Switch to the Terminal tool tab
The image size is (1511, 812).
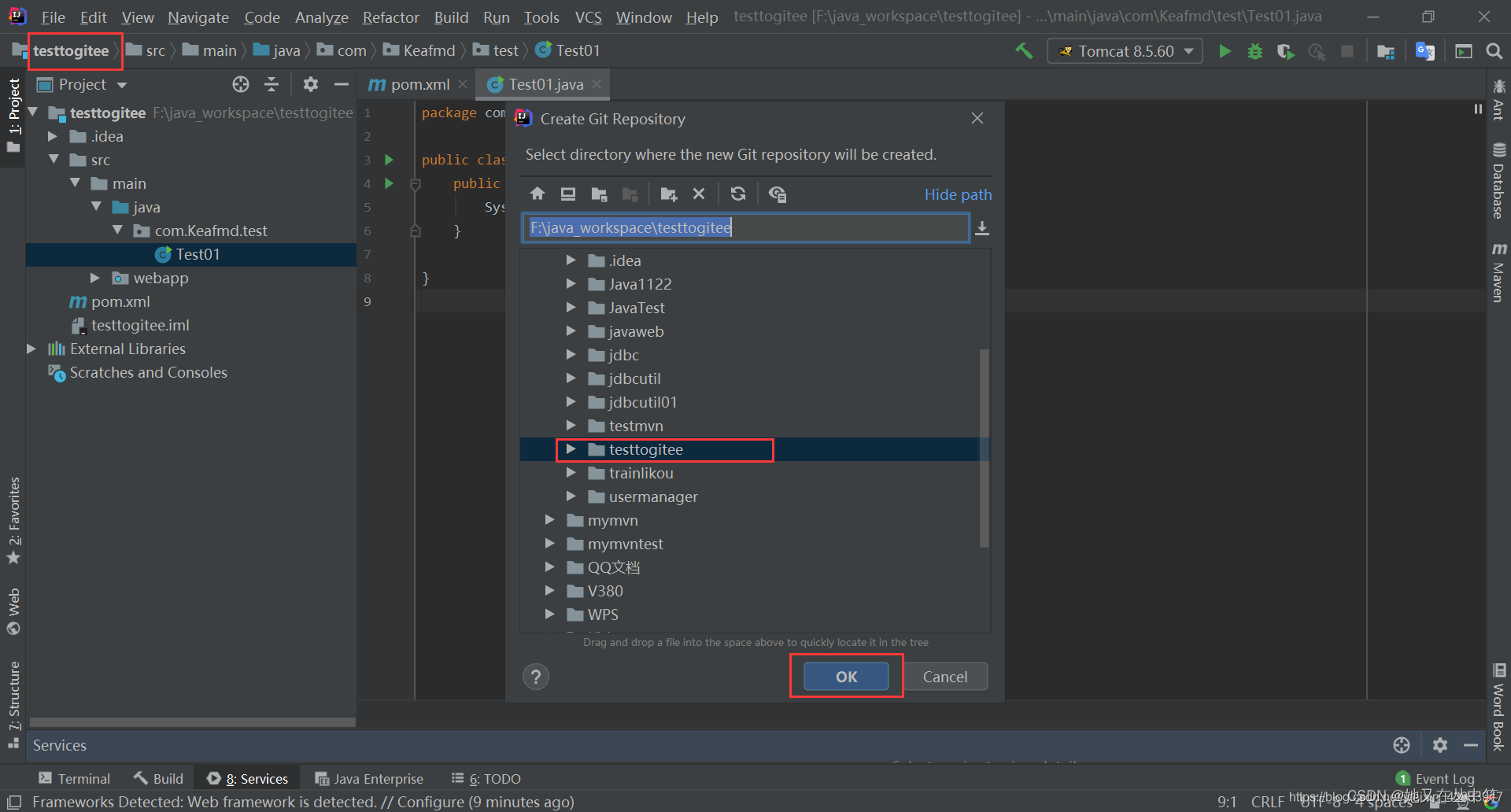[x=75, y=778]
